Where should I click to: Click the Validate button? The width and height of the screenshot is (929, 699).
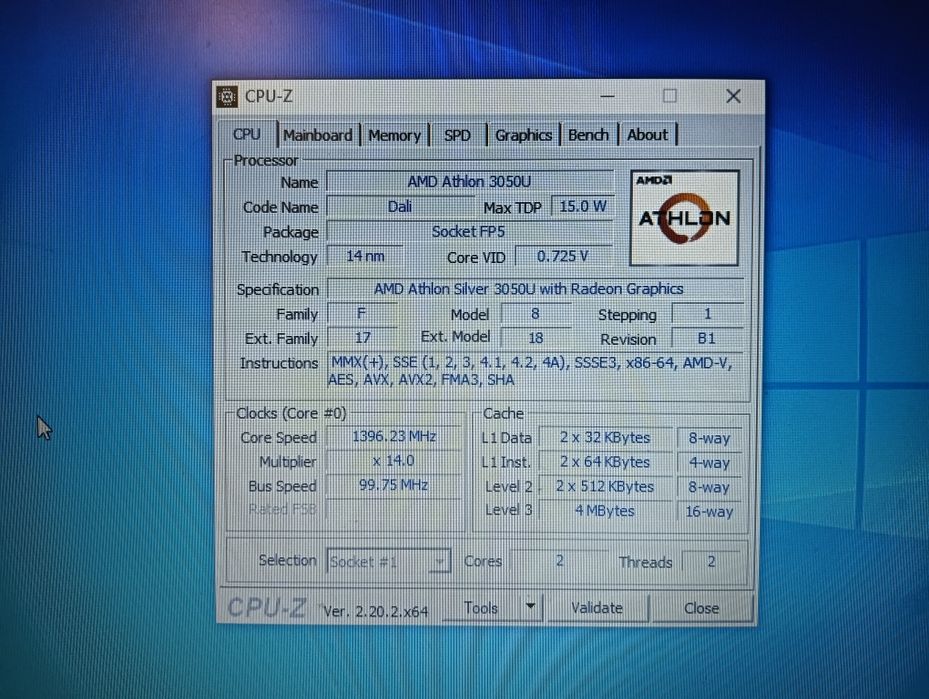[597, 608]
